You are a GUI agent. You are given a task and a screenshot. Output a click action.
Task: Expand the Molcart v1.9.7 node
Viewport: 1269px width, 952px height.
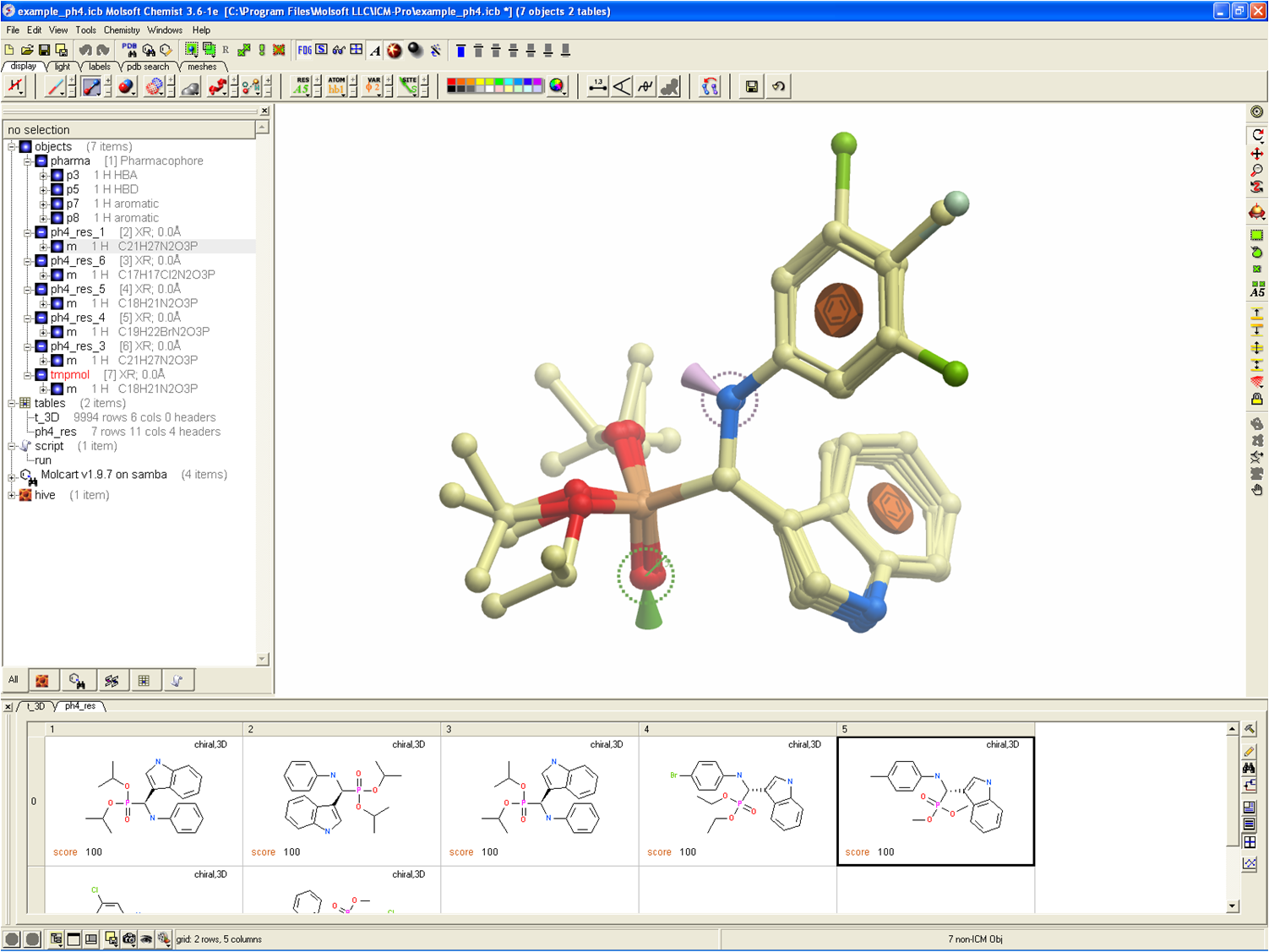(12, 476)
